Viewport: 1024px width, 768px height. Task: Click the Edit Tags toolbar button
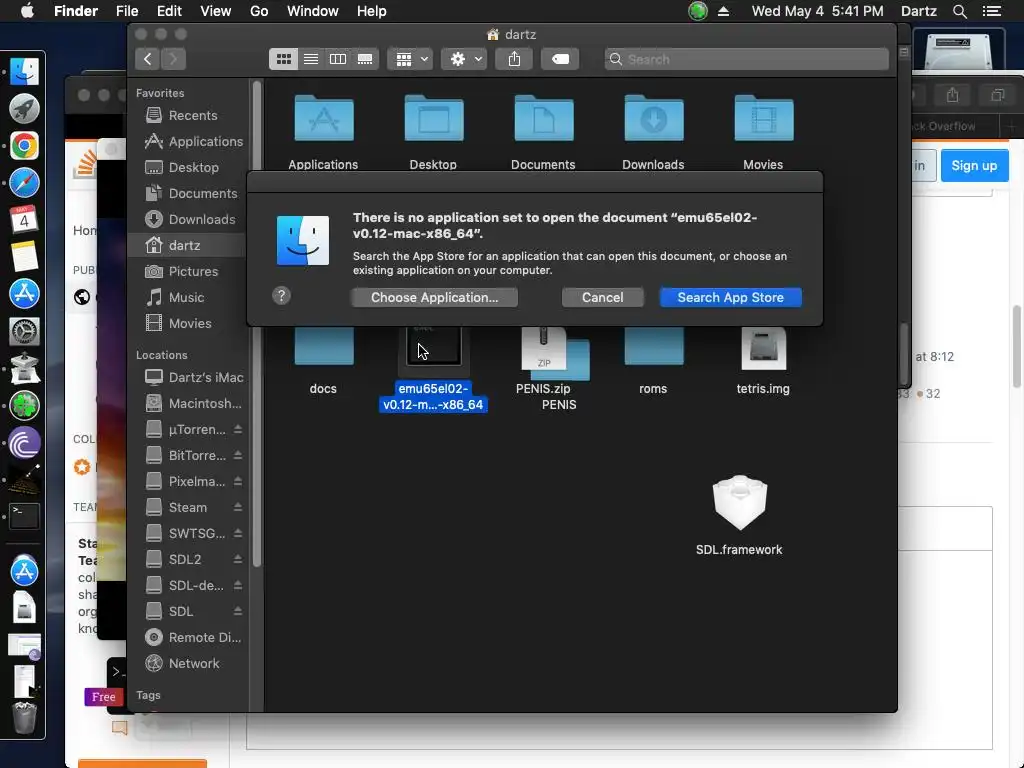pyautogui.click(x=560, y=59)
